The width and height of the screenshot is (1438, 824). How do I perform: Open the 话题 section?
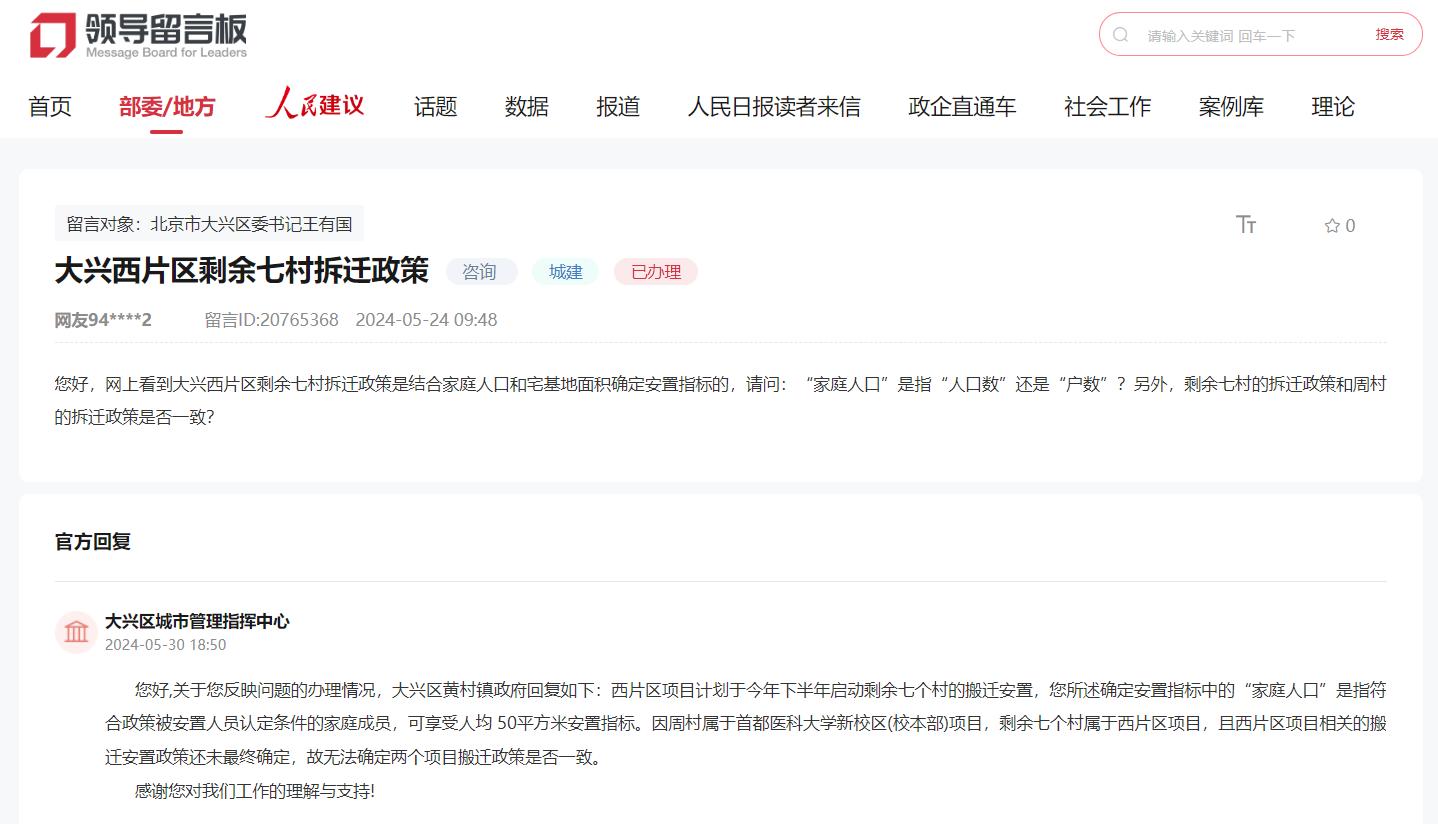pyautogui.click(x=436, y=107)
